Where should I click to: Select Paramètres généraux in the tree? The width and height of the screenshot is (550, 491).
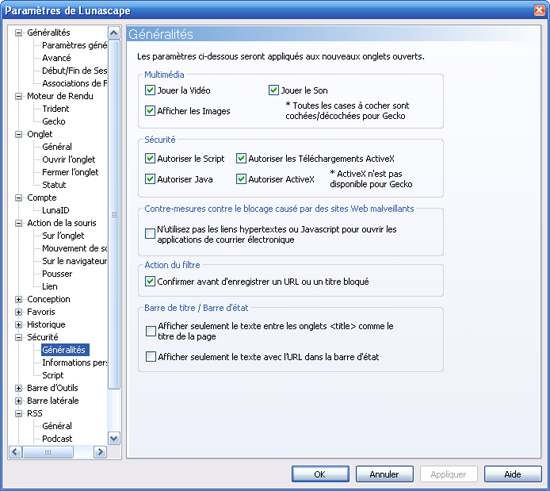[x=74, y=45]
